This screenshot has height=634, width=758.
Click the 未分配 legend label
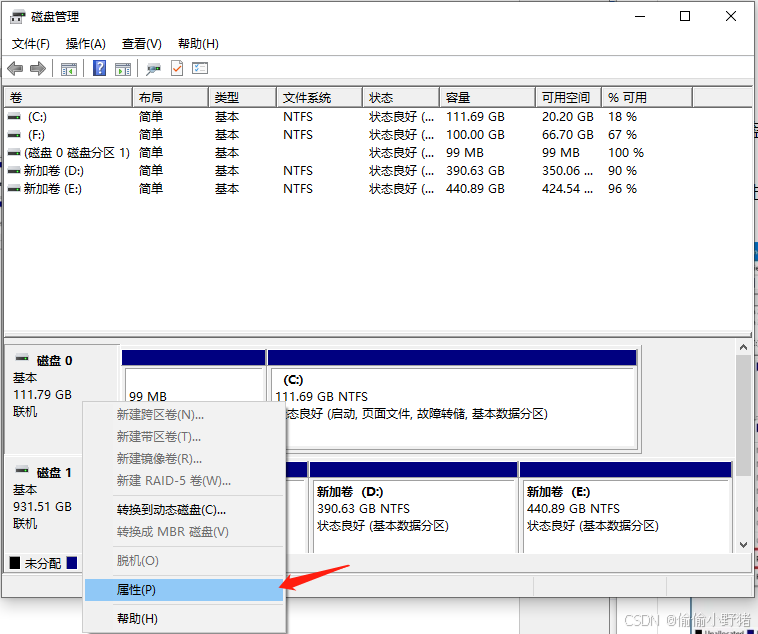43,563
